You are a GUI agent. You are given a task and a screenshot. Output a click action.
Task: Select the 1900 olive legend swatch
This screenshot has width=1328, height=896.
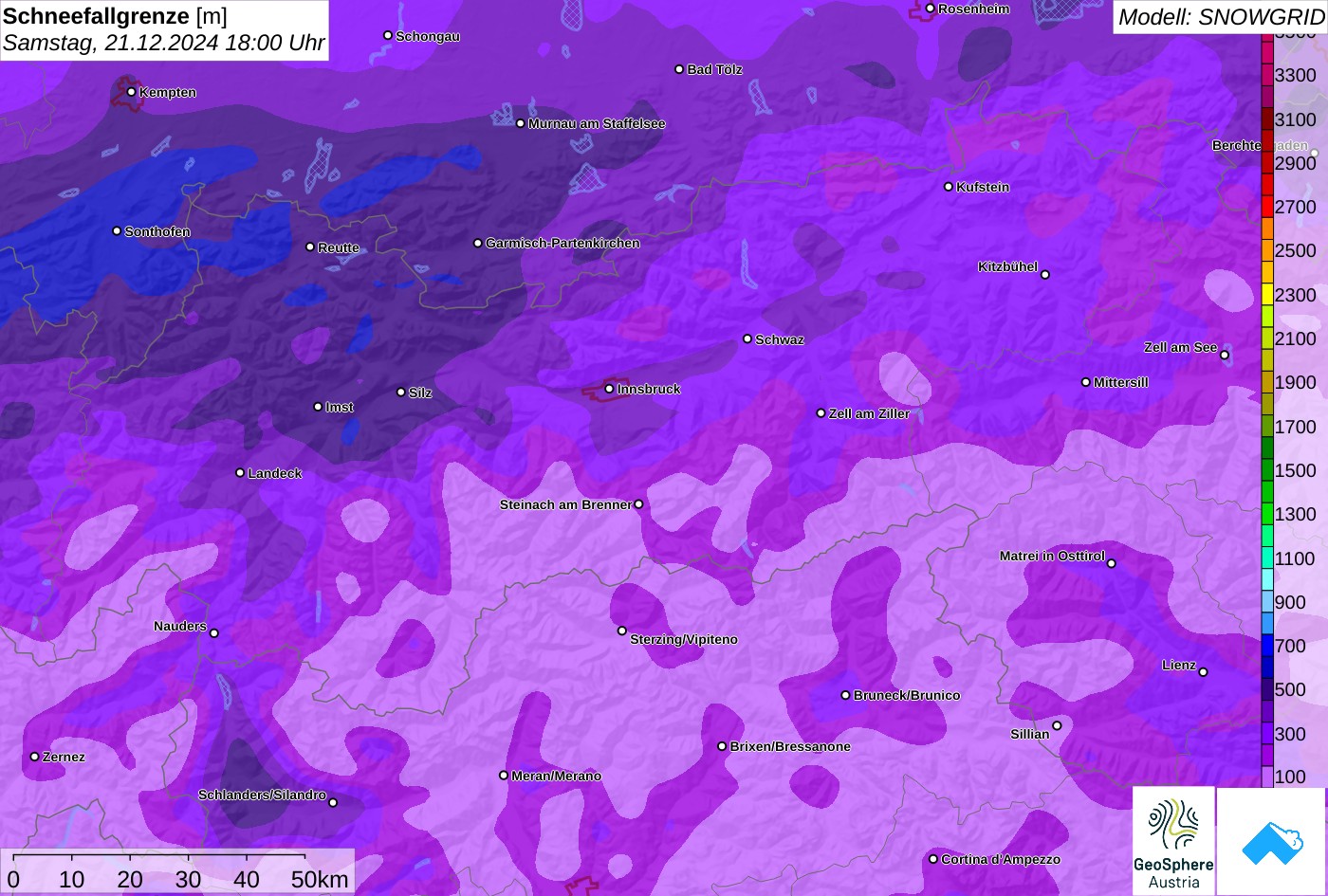1267,382
